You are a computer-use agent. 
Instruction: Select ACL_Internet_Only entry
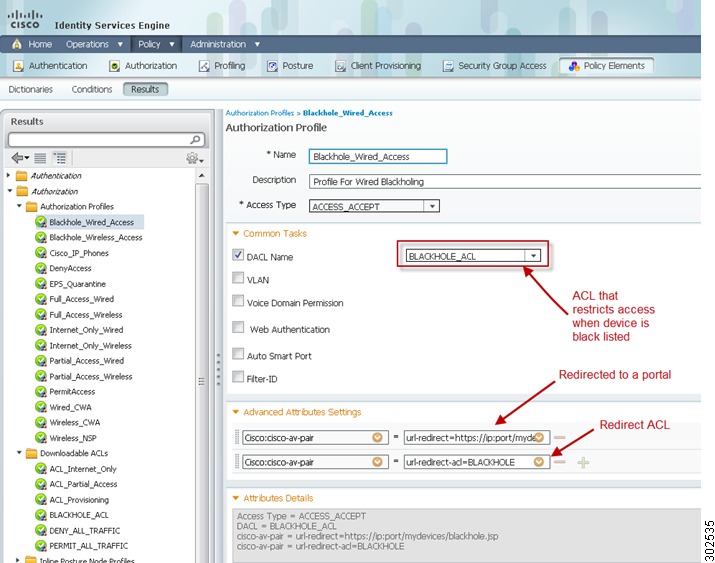pos(83,469)
